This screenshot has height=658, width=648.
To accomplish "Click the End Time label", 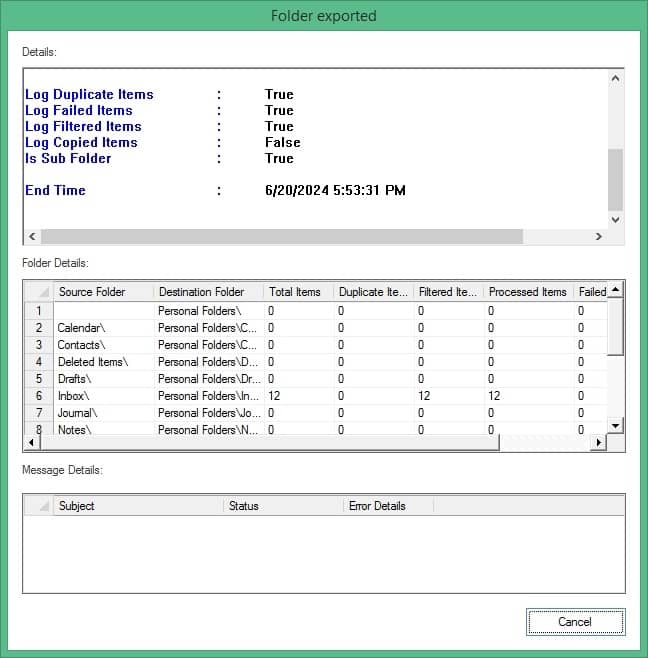I will click(x=55, y=191).
